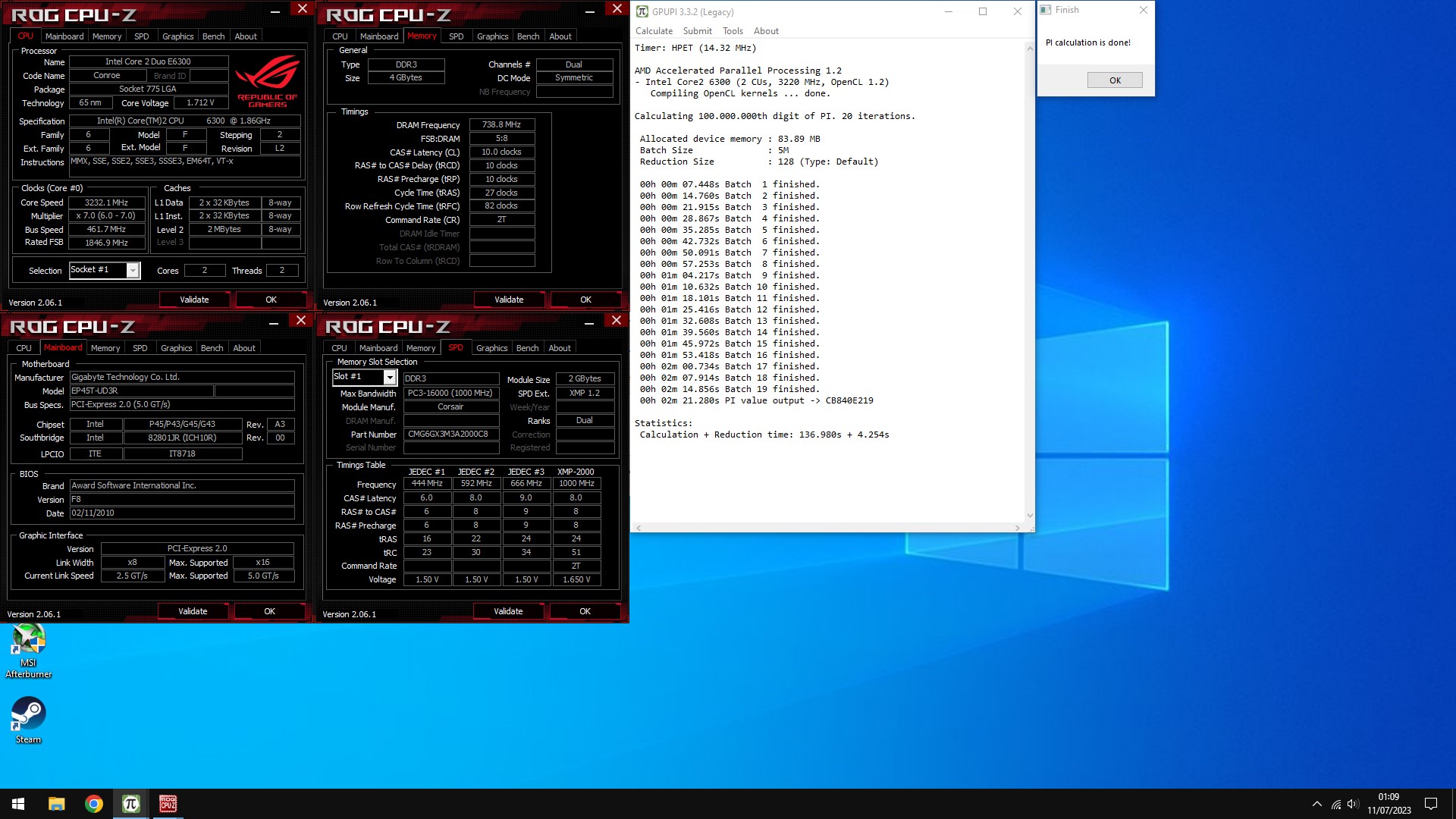Maximize the GPUPI window
The image size is (1456, 819).
point(983,11)
